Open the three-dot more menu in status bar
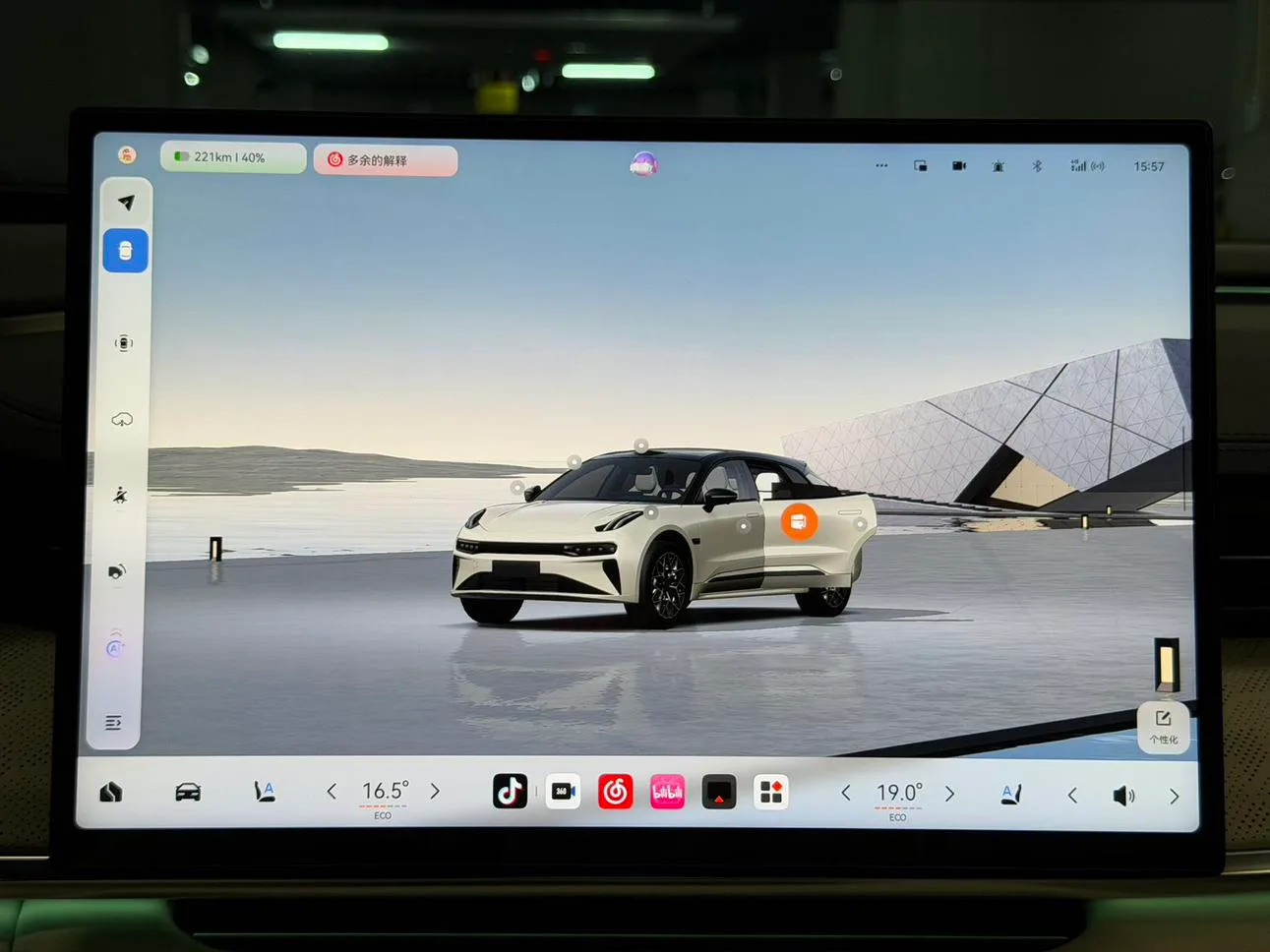Image resolution: width=1270 pixels, height=952 pixels. pyautogui.click(x=881, y=165)
